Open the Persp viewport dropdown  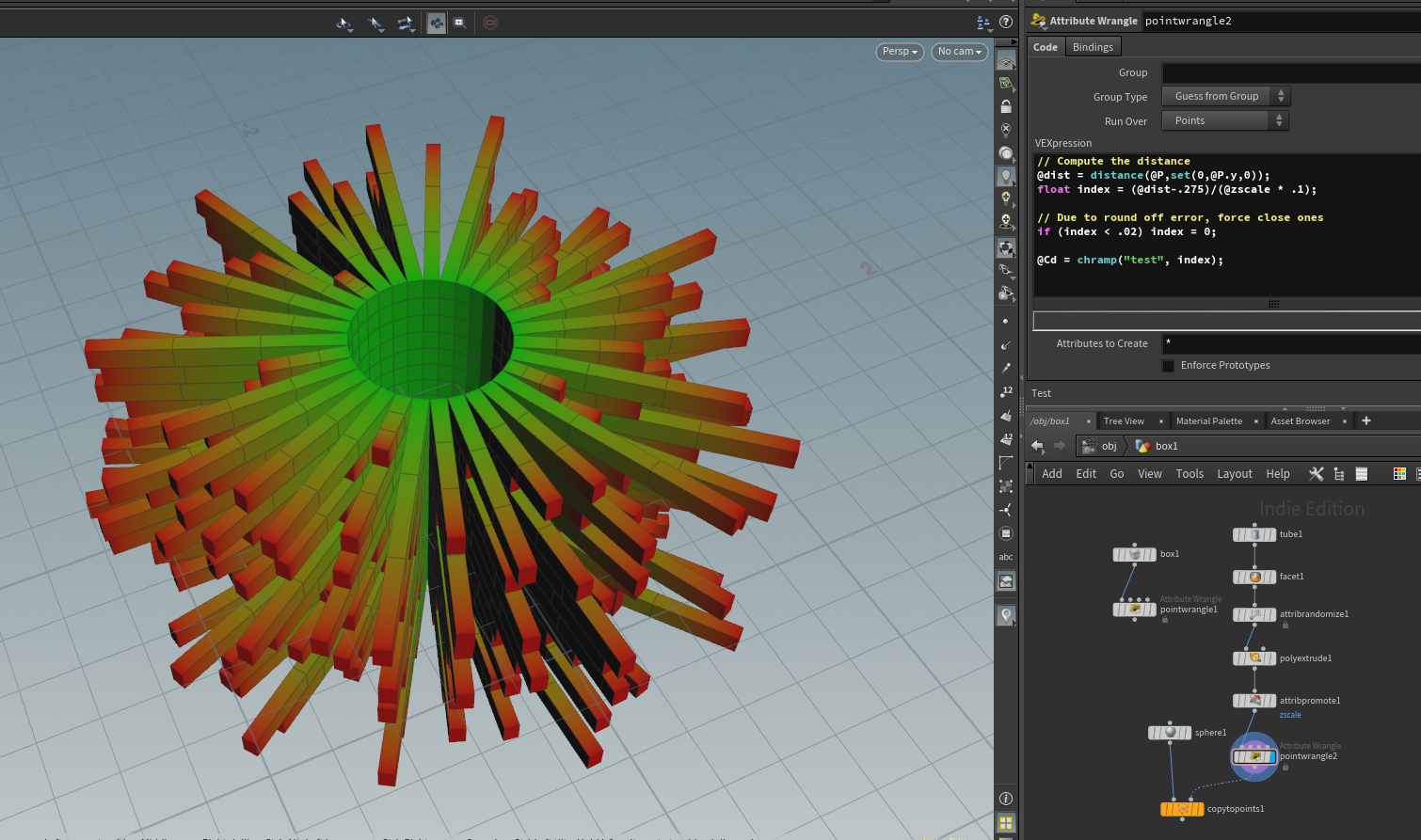pyautogui.click(x=900, y=52)
